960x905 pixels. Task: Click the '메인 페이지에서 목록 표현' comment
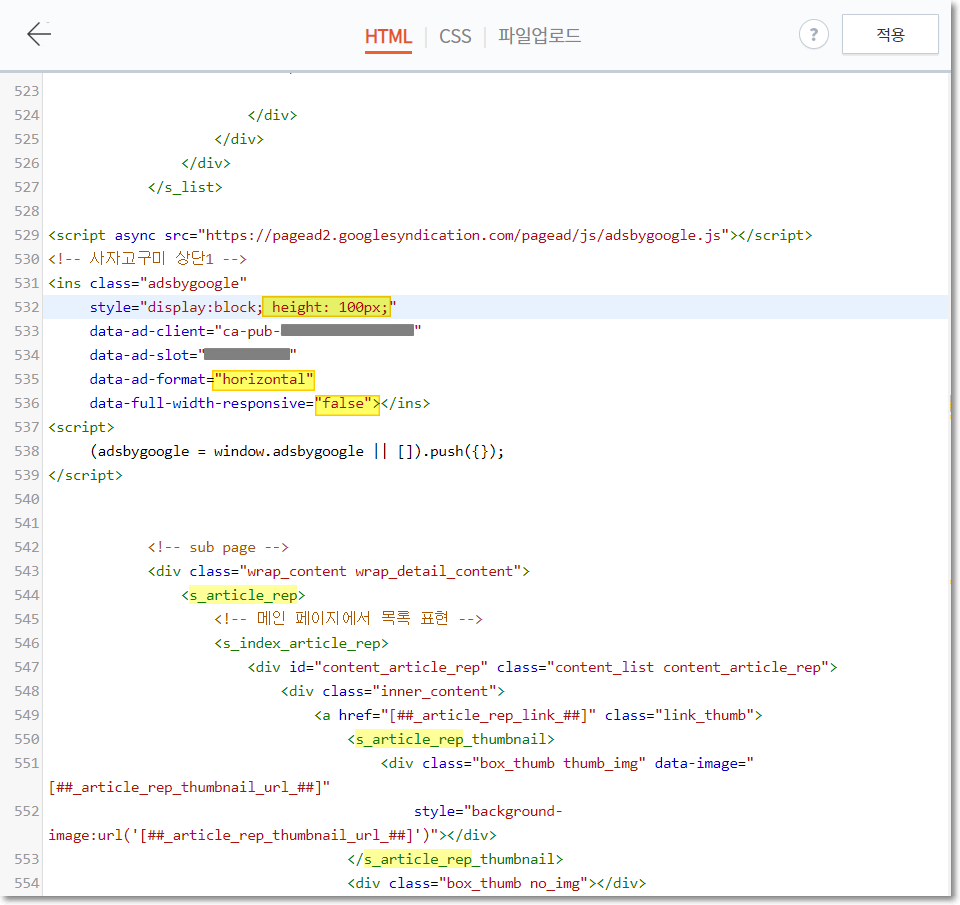click(x=348, y=619)
